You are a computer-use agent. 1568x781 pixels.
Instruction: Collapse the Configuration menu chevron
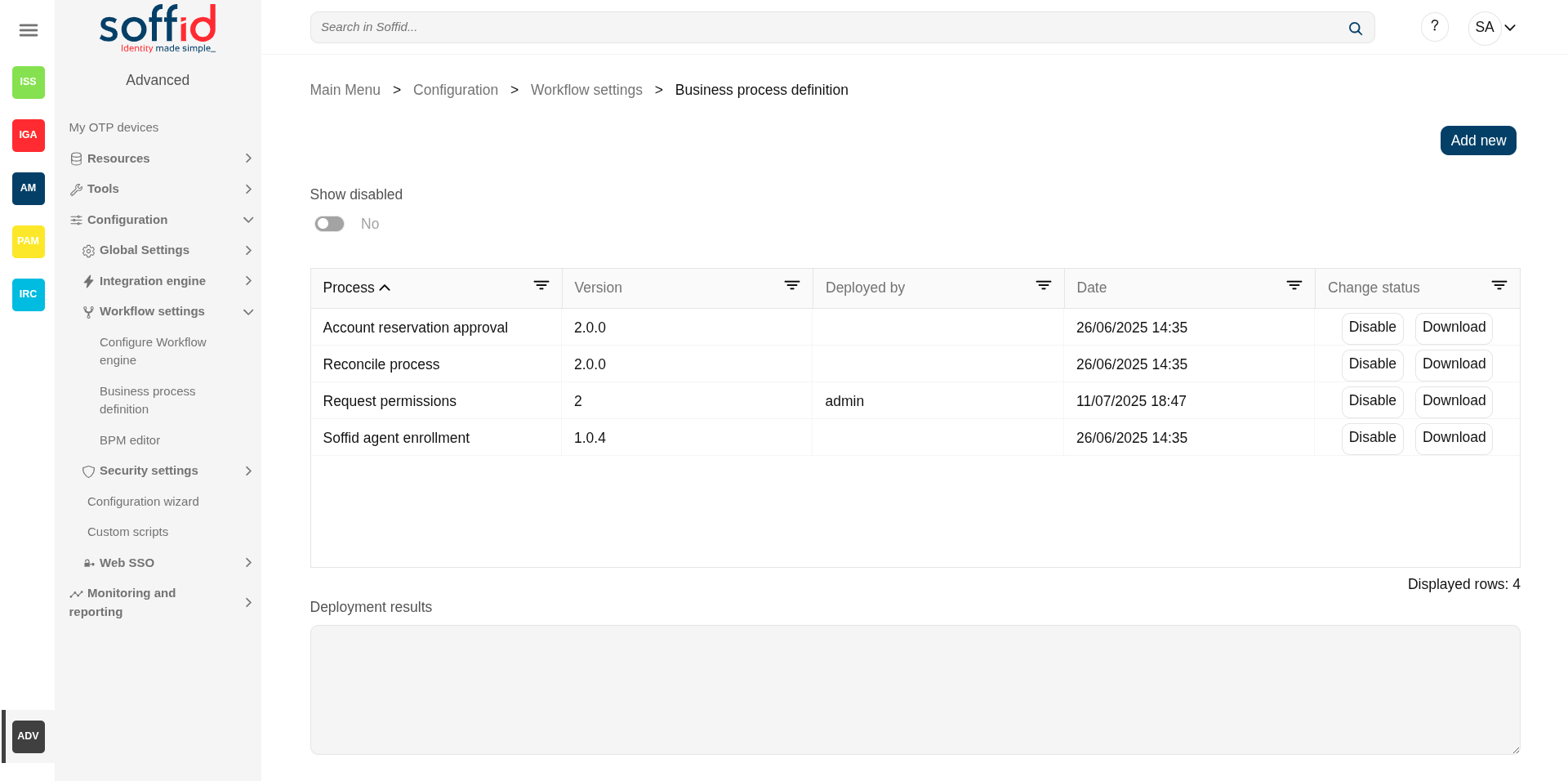248,220
